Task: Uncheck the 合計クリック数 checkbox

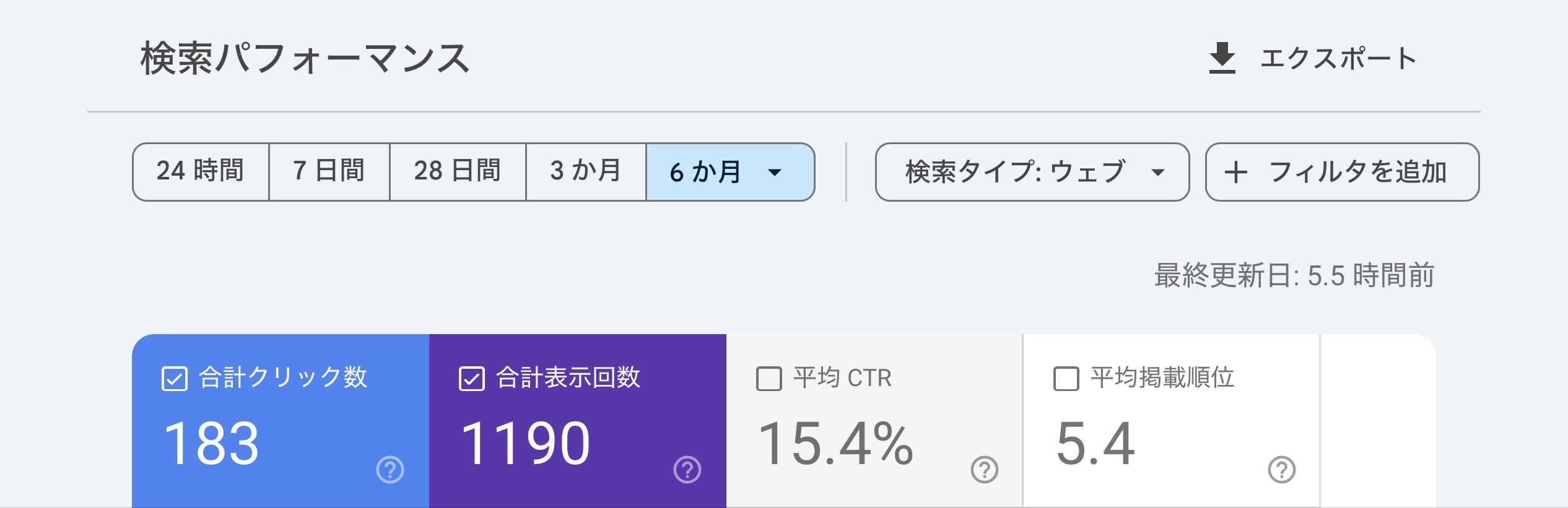Action: [x=175, y=379]
